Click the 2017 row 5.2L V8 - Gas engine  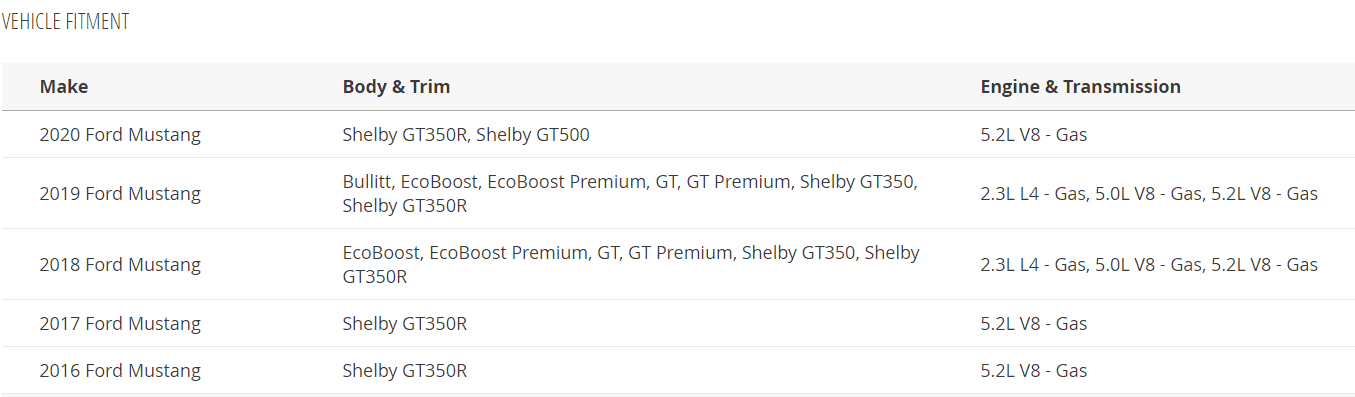pos(1034,323)
